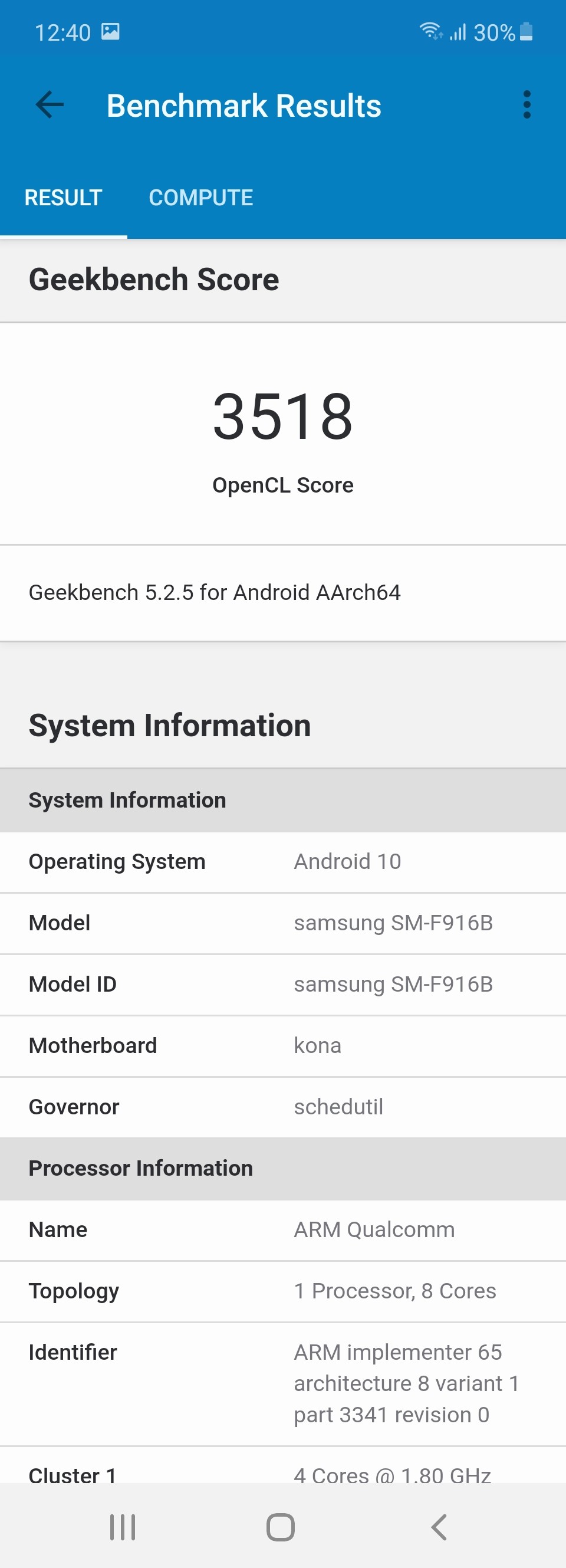The height and width of the screenshot is (1568, 566).
Task: Tap the 3518 OpenCL score
Action: click(282, 416)
